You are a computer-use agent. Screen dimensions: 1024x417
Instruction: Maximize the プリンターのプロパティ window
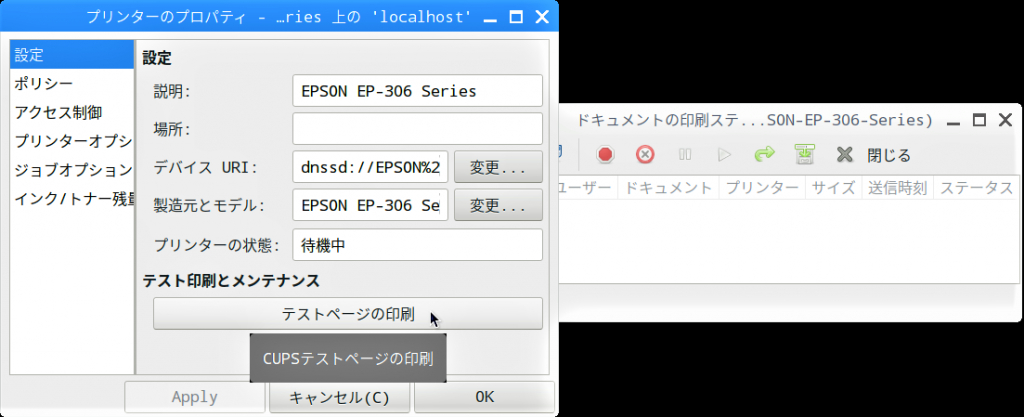(x=516, y=16)
